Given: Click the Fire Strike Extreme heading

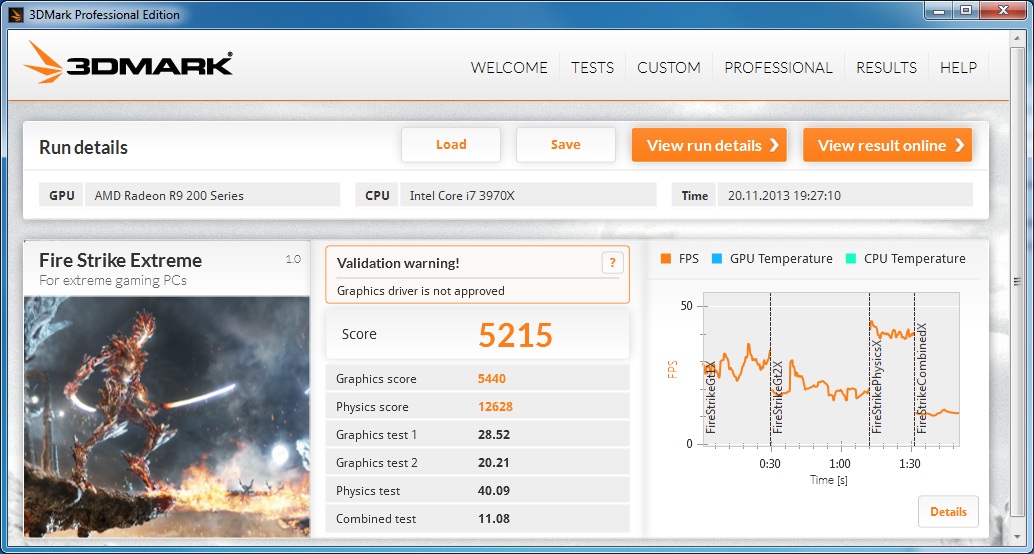Looking at the screenshot, I should (121, 260).
